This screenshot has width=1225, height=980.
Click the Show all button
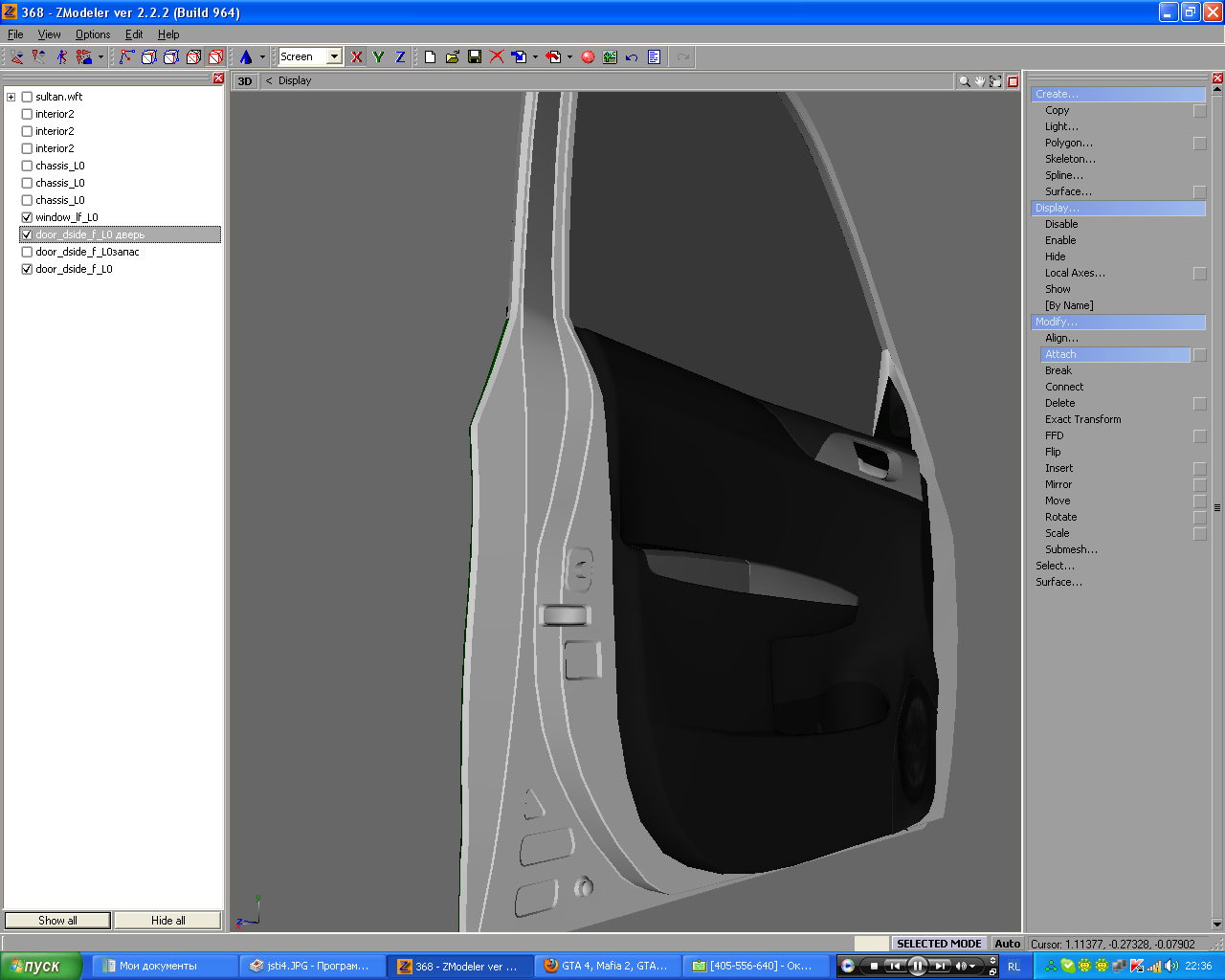(57, 921)
